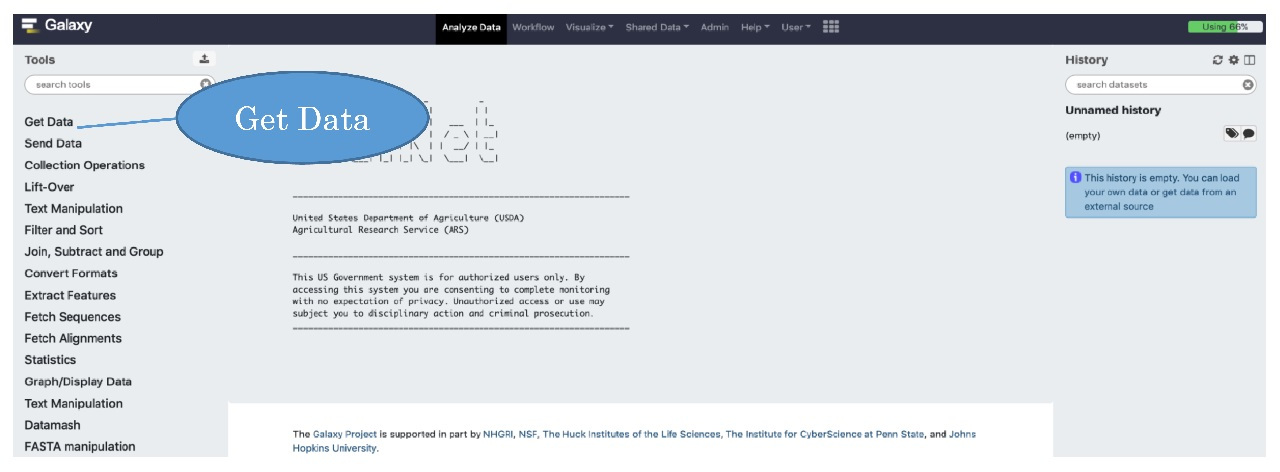Edit history tags with the tag icon

[1232, 133]
